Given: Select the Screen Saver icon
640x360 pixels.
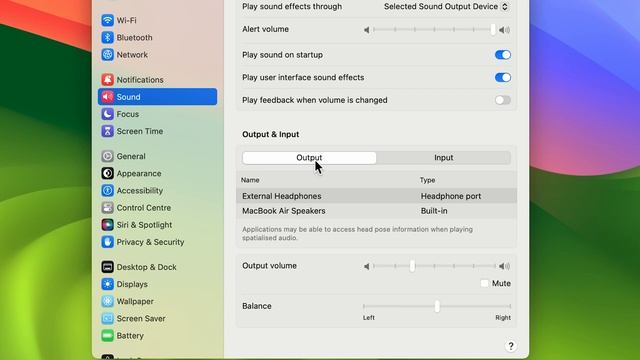Looking at the screenshot, I should 107,318.
